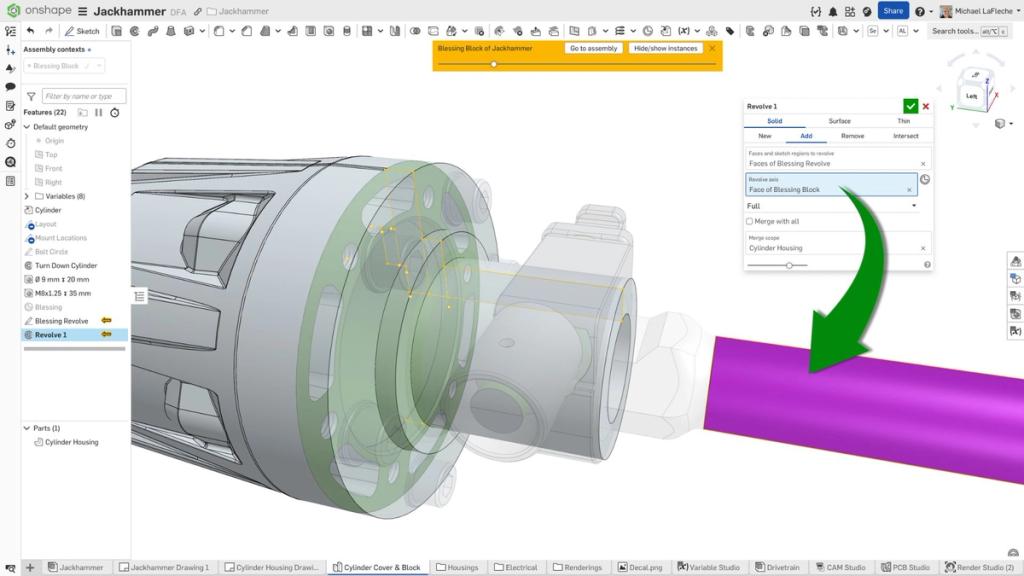Click the Onshape logo icon
Viewport: 1024px width, 576px height.
click(14, 11)
